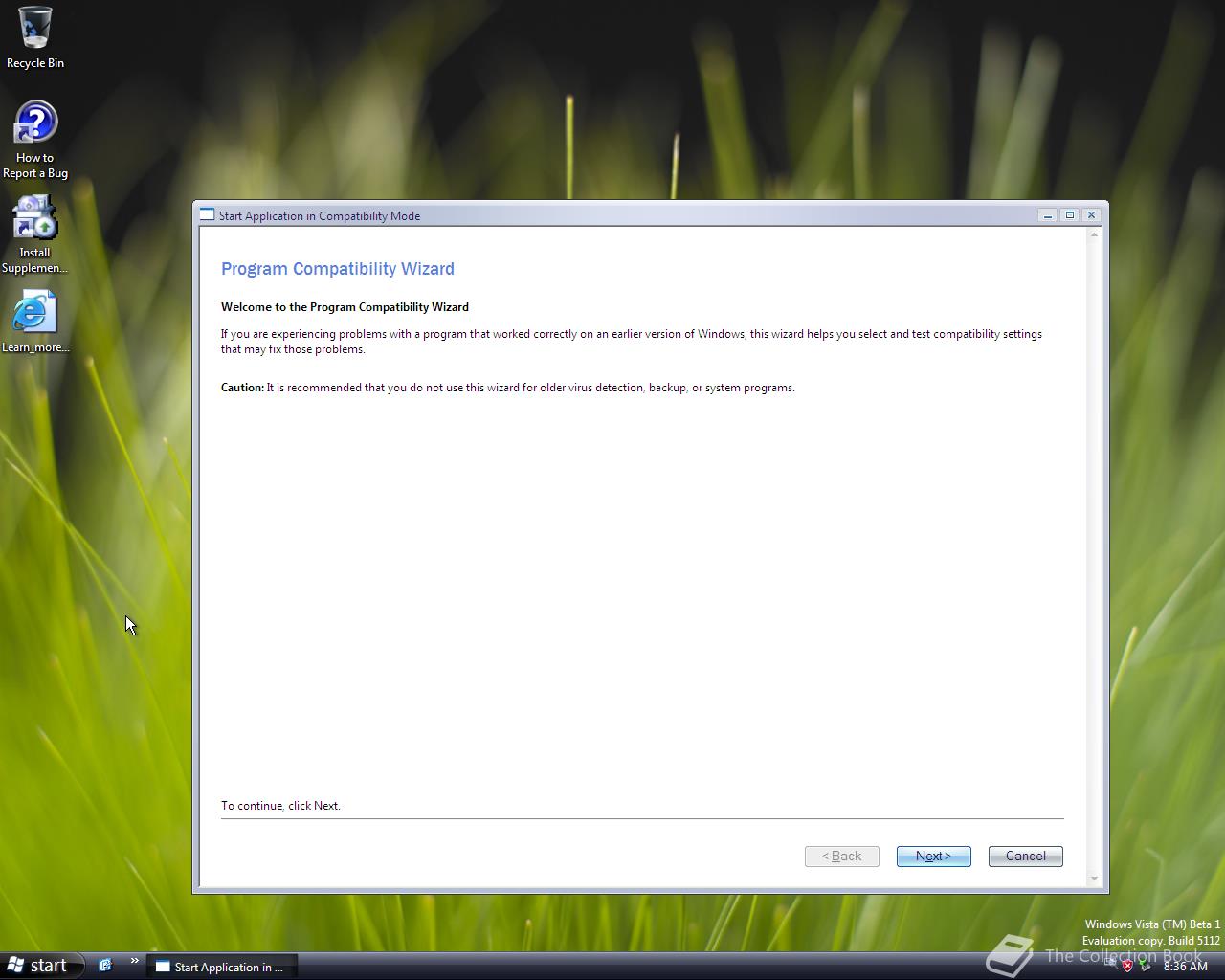
Task: Click the greyed-out Back button in the wizard
Action: click(x=841, y=857)
